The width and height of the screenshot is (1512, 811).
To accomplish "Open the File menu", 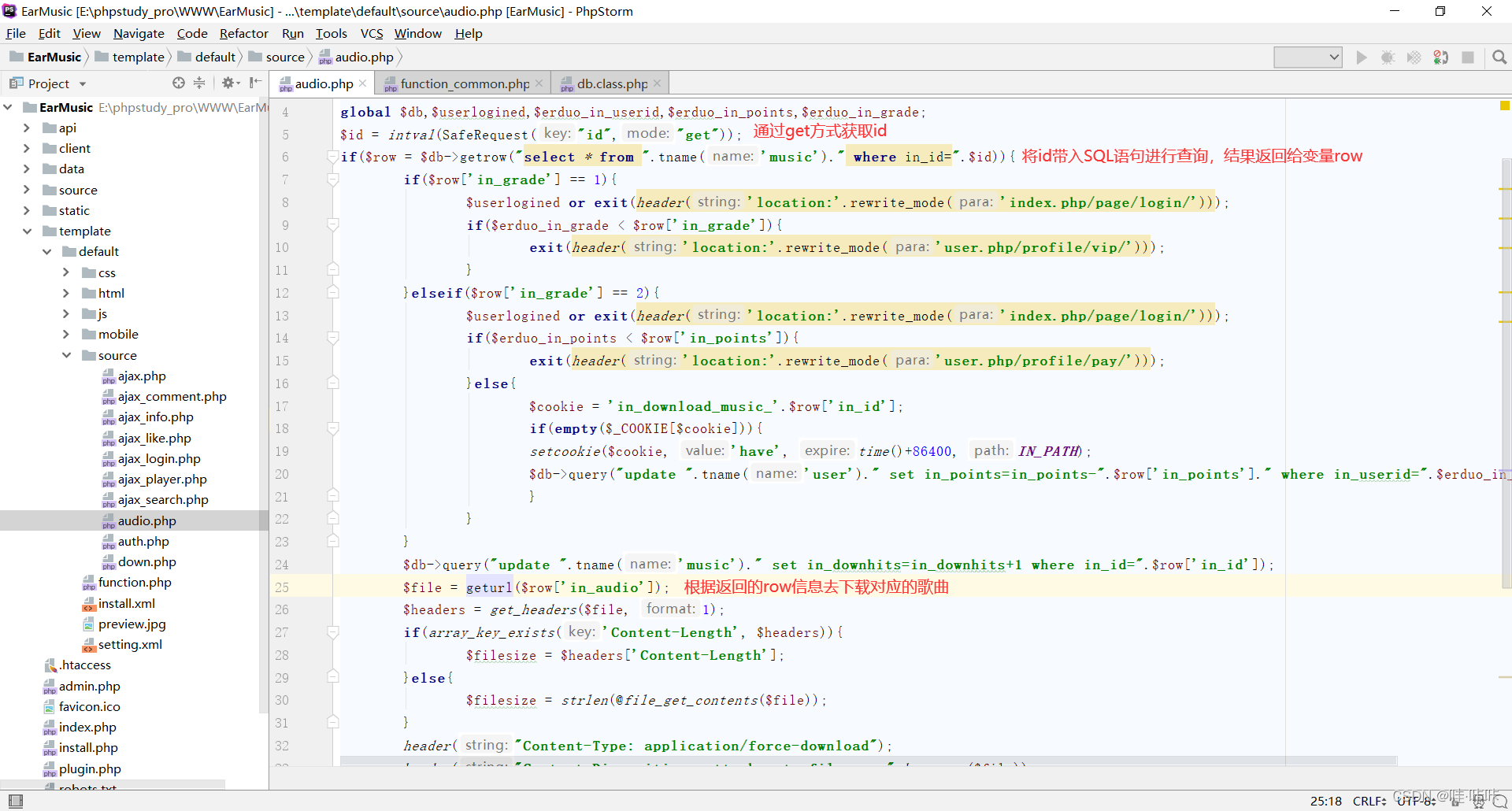I will click(16, 33).
